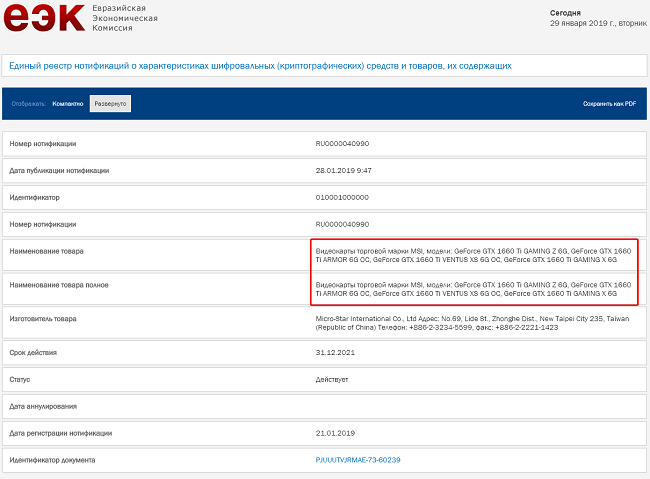Image resolution: width=650 pixels, height=479 pixels.
Task: Click the Наименование товара полное label
Action: tap(59, 285)
